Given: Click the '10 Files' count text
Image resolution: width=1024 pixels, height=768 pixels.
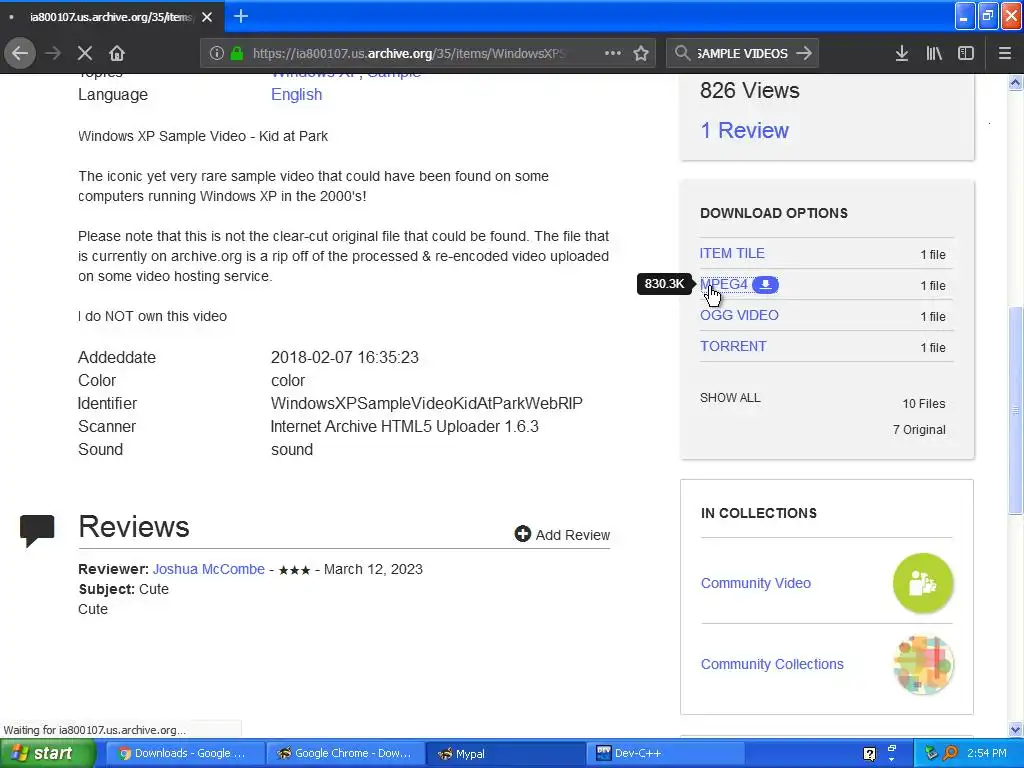Looking at the screenshot, I should [923, 404].
